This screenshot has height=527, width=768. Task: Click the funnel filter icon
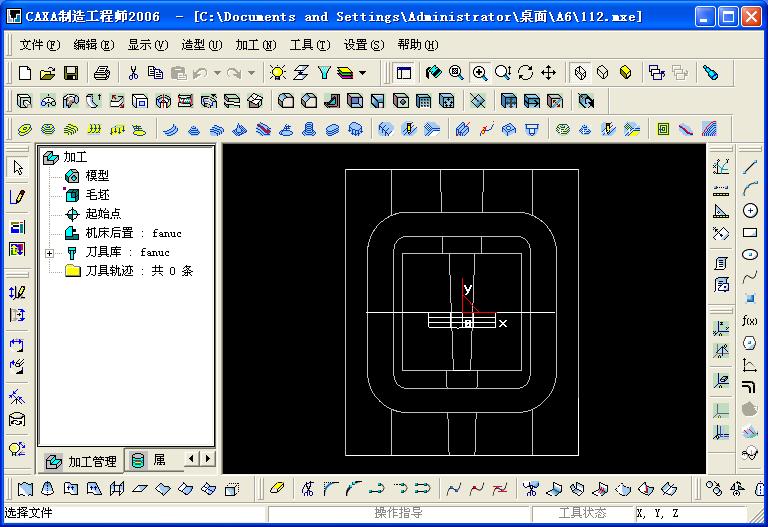(324, 73)
